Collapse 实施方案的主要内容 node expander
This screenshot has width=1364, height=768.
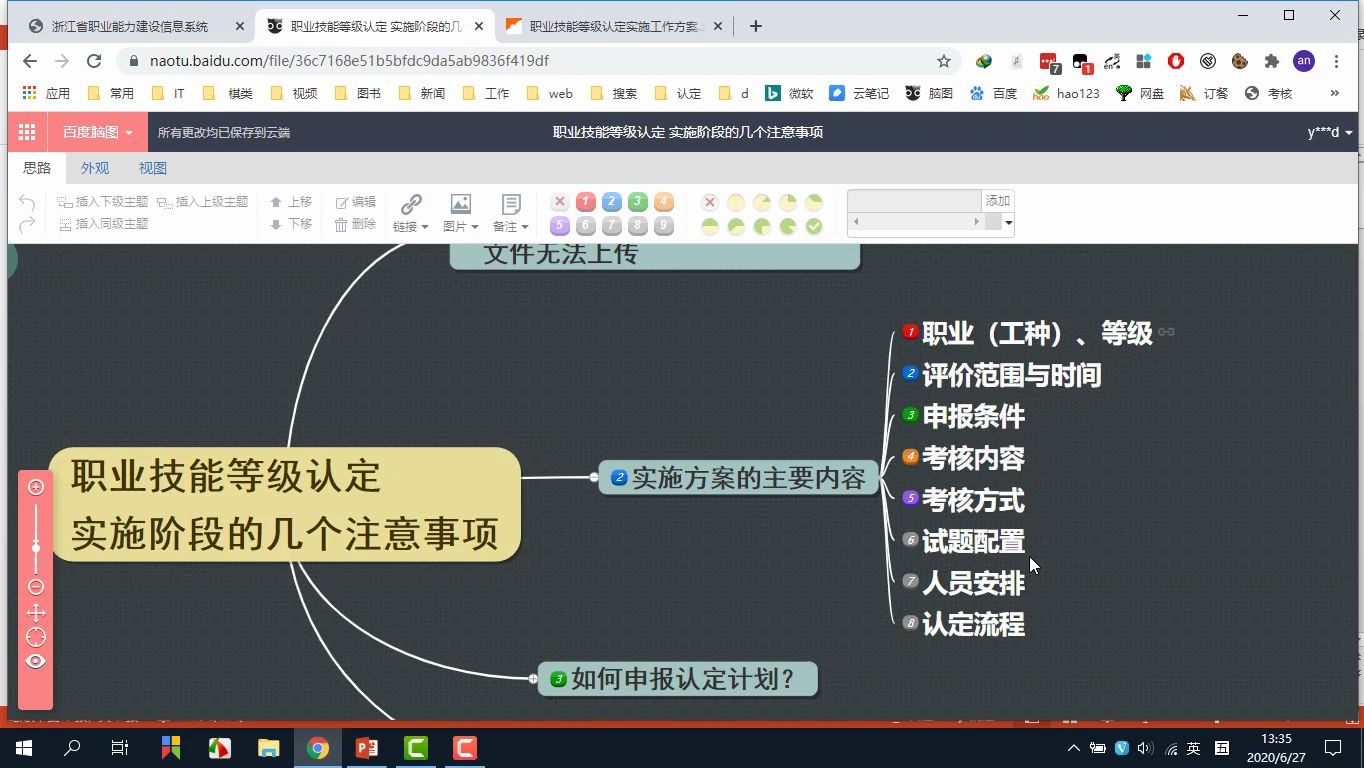click(594, 477)
